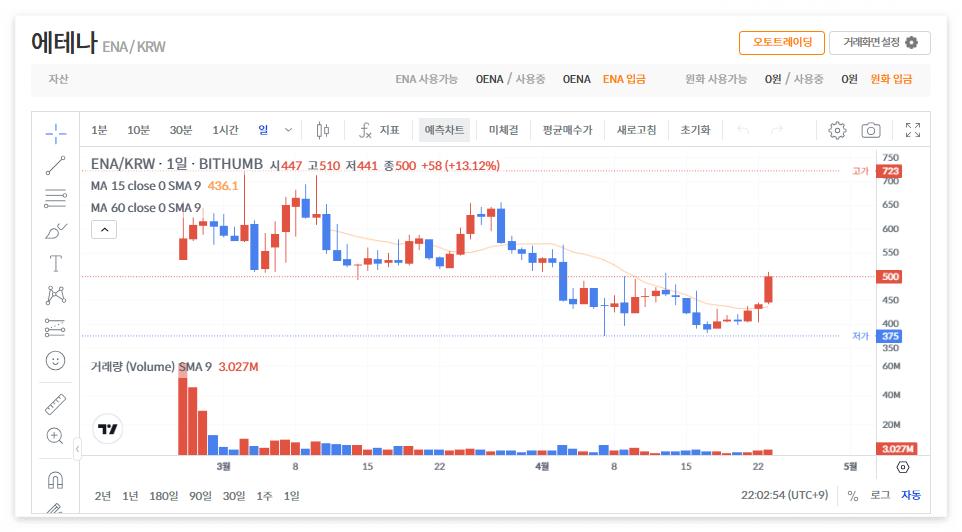Set range to 180일

tap(163, 496)
